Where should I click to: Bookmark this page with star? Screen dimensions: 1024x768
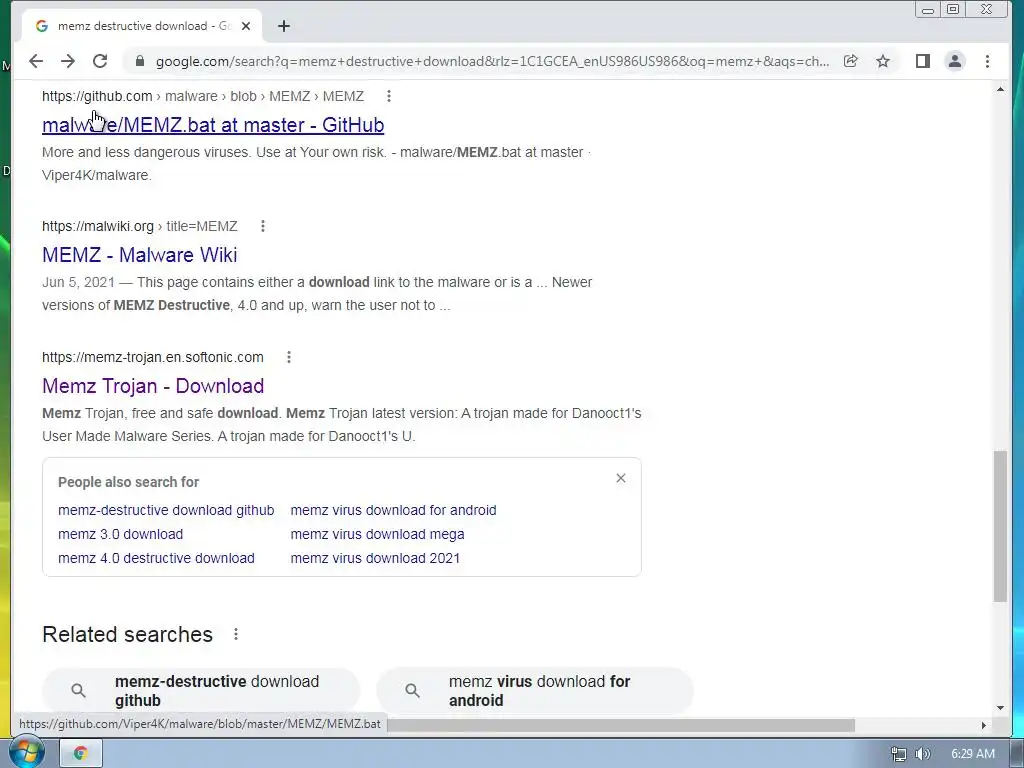(x=883, y=61)
